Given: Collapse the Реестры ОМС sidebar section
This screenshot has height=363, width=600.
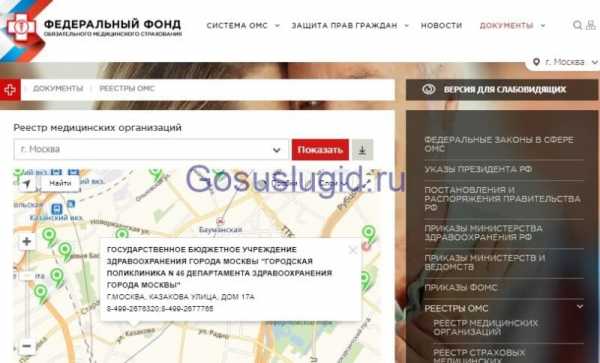Looking at the screenshot, I should click(580, 307).
